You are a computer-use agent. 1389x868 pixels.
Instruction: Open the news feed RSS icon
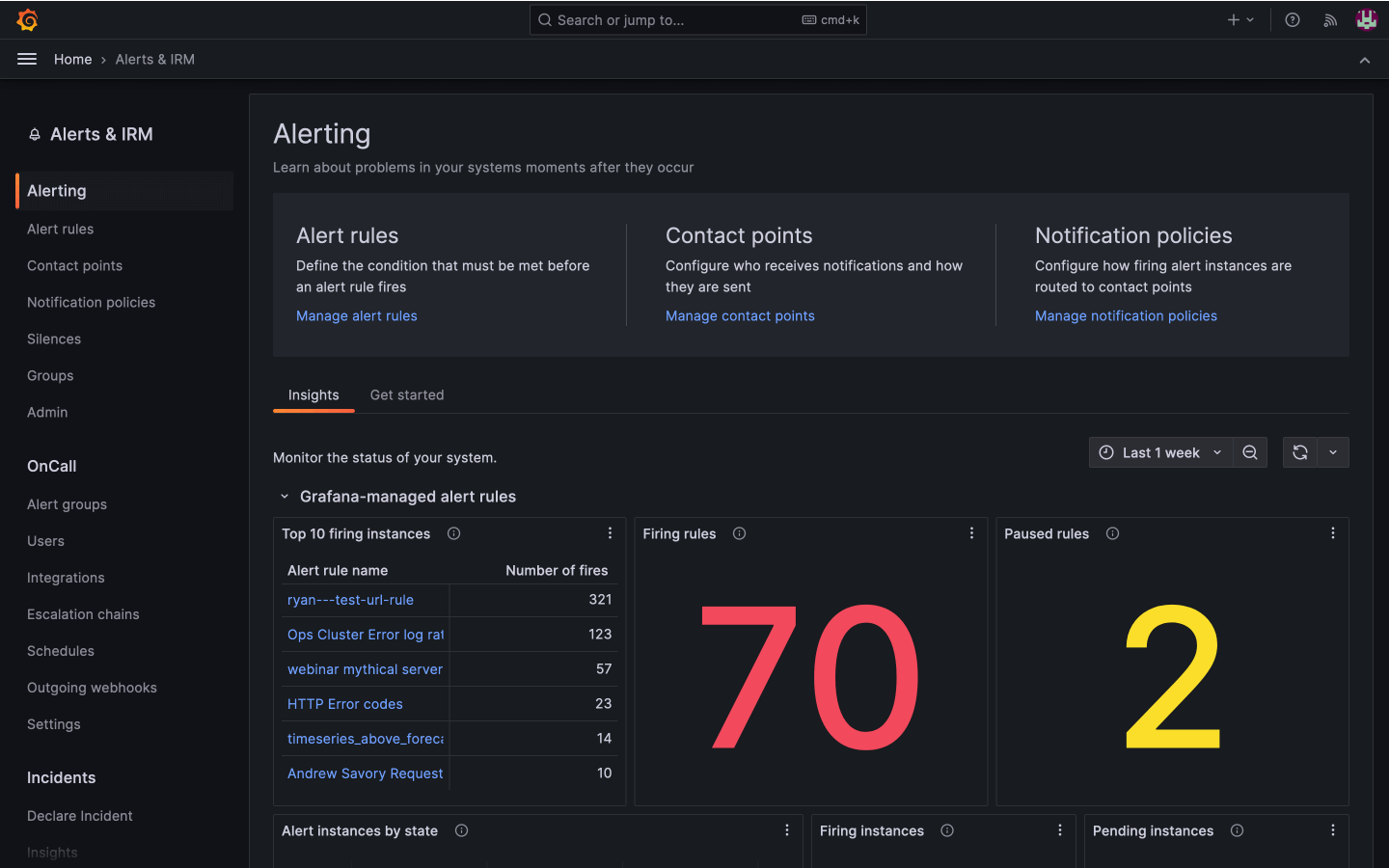tap(1329, 19)
